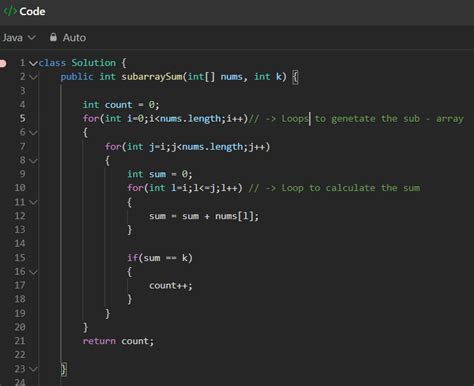Click line number 15 in the gutter
474x386 pixels.
pos(20,257)
